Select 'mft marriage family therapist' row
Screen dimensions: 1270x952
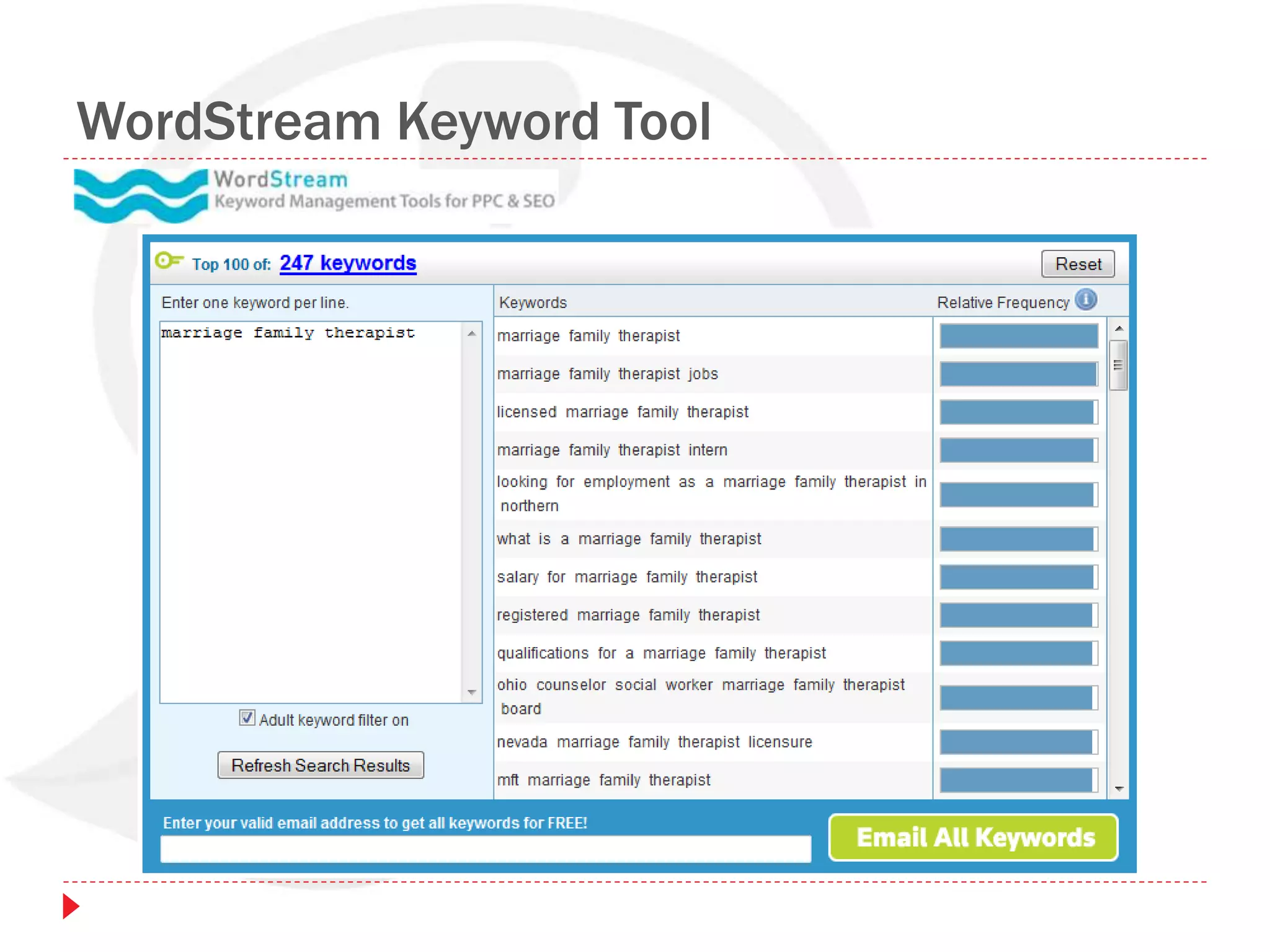tap(713, 780)
